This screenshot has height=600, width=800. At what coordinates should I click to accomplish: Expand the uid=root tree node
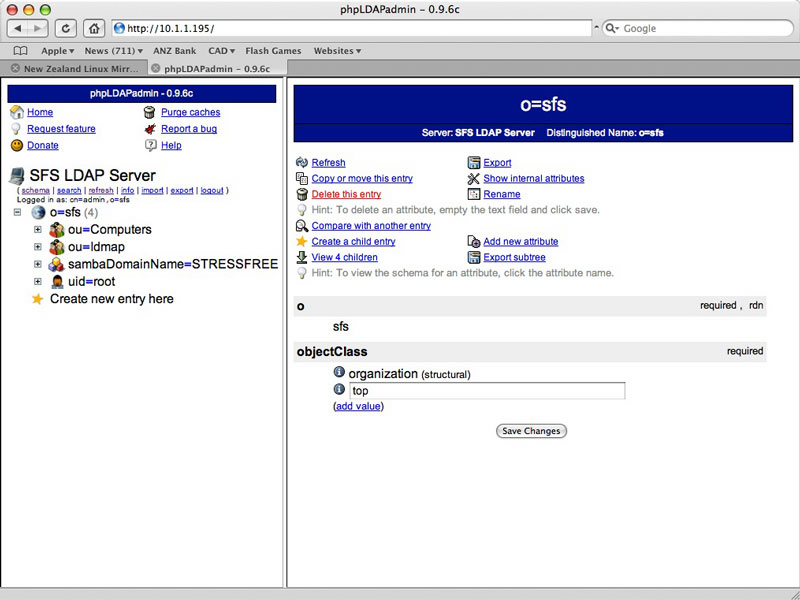point(38,282)
